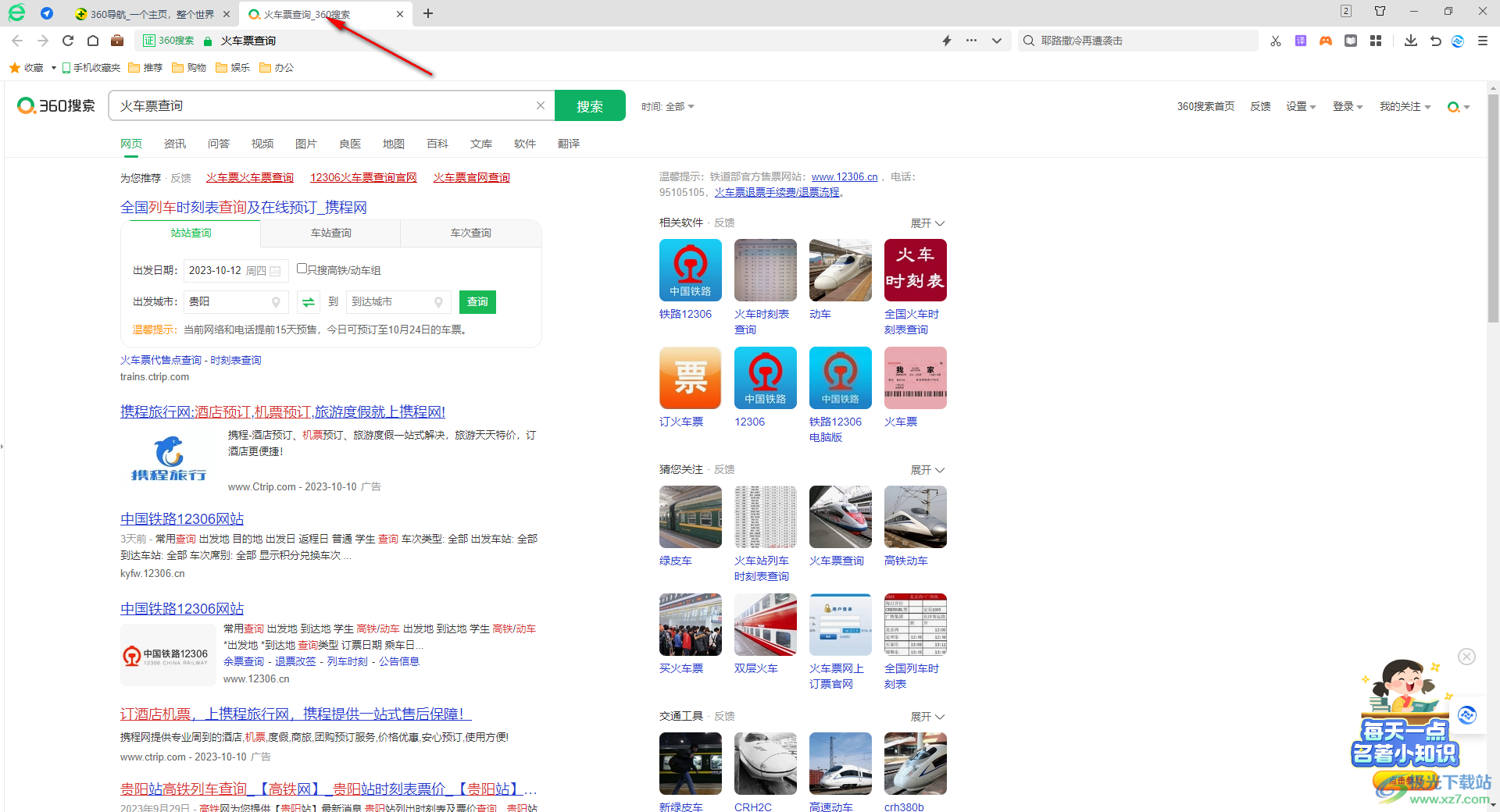1500x812 pixels.
Task: Switch to the 资讯 search tab
Action: pyautogui.click(x=175, y=144)
